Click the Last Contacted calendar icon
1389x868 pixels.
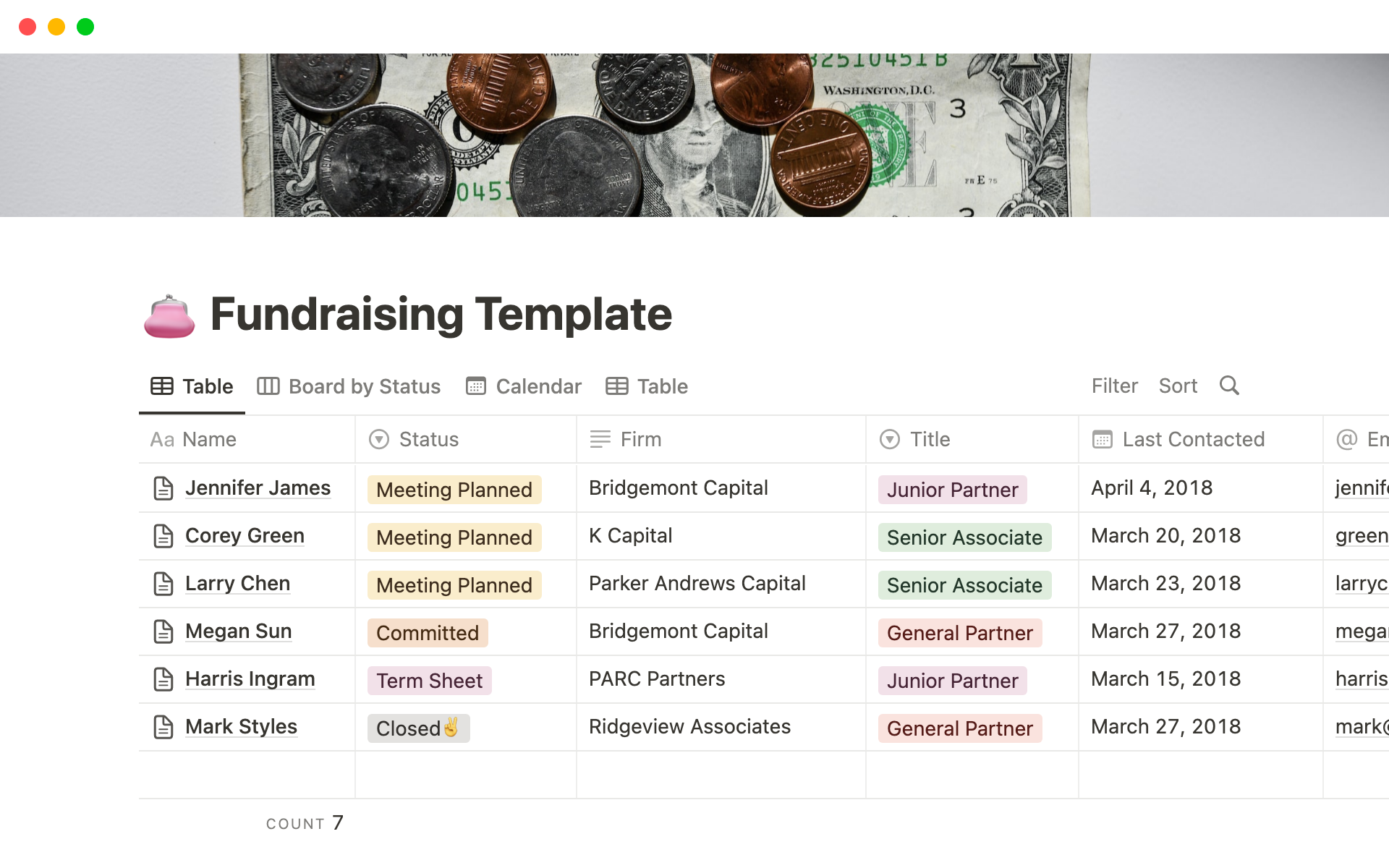click(1101, 438)
